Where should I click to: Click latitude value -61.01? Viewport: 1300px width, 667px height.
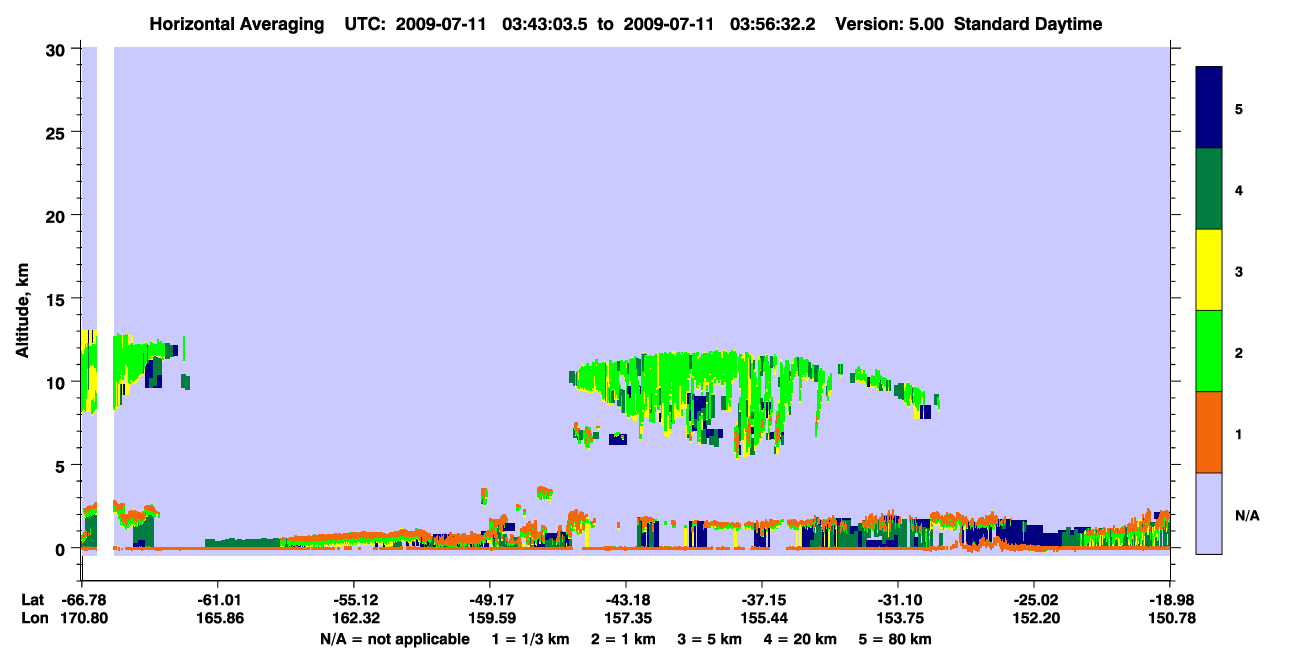218,599
